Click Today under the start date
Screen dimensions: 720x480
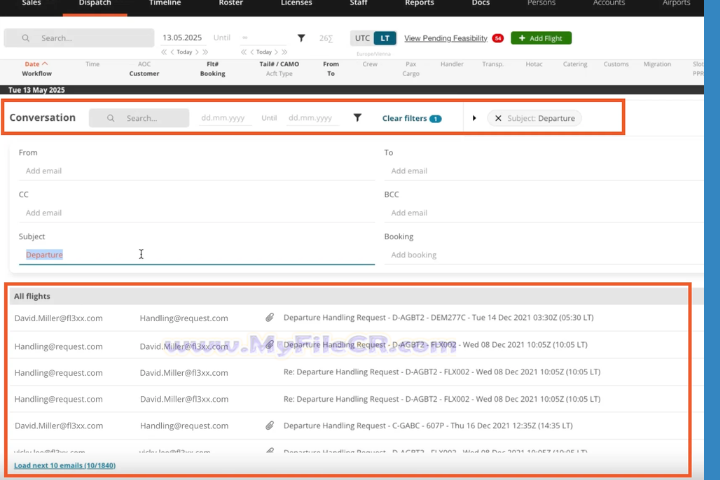coord(185,52)
